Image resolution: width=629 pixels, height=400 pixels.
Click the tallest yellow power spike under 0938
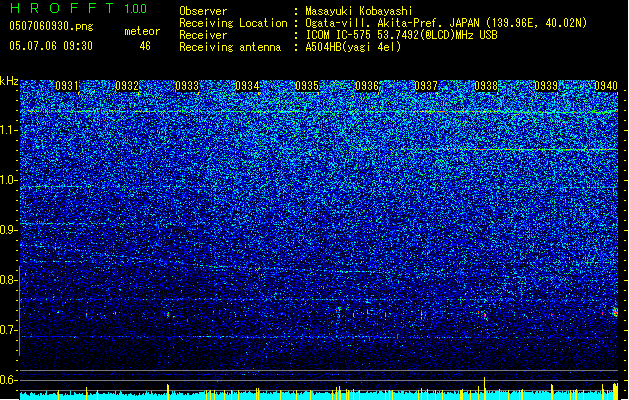click(485, 388)
